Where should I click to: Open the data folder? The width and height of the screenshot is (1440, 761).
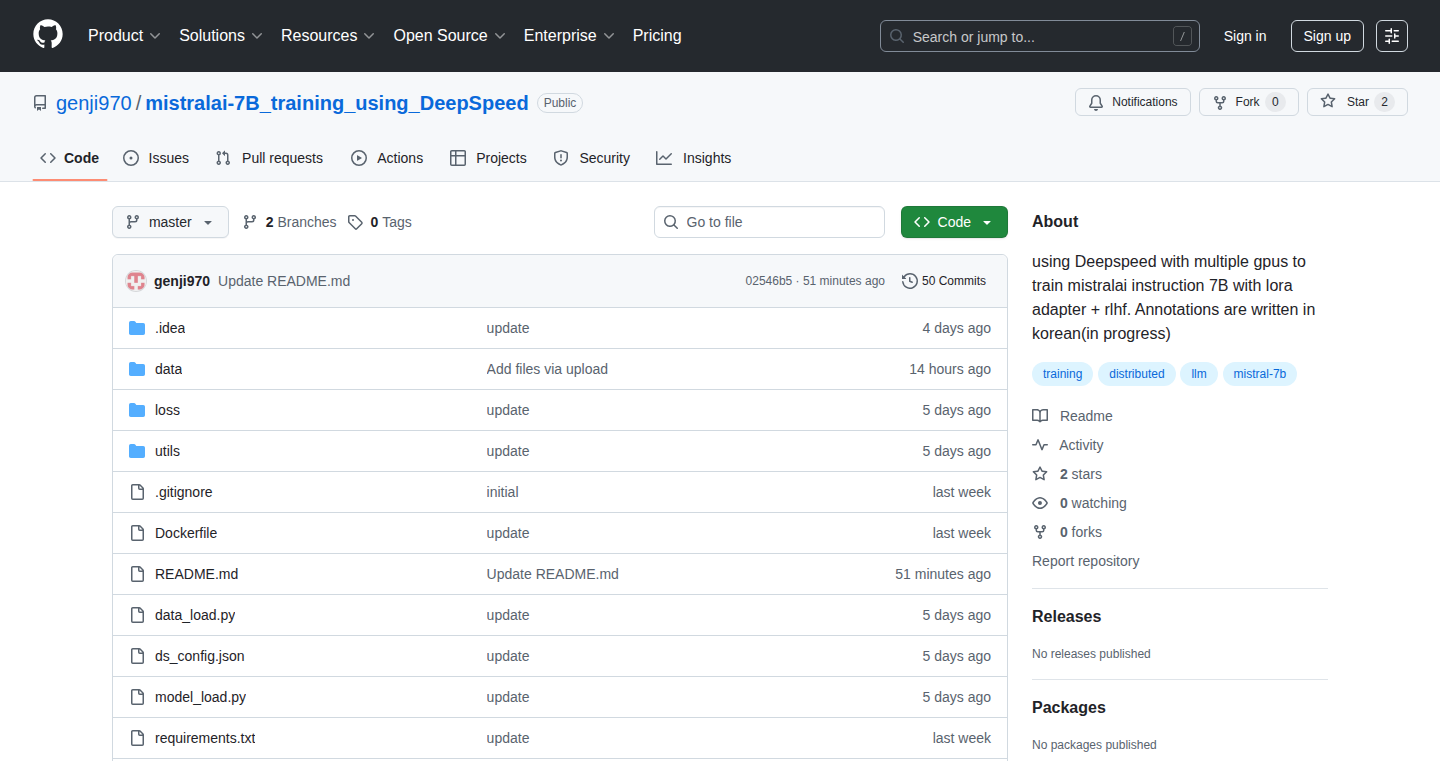click(169, 369)
